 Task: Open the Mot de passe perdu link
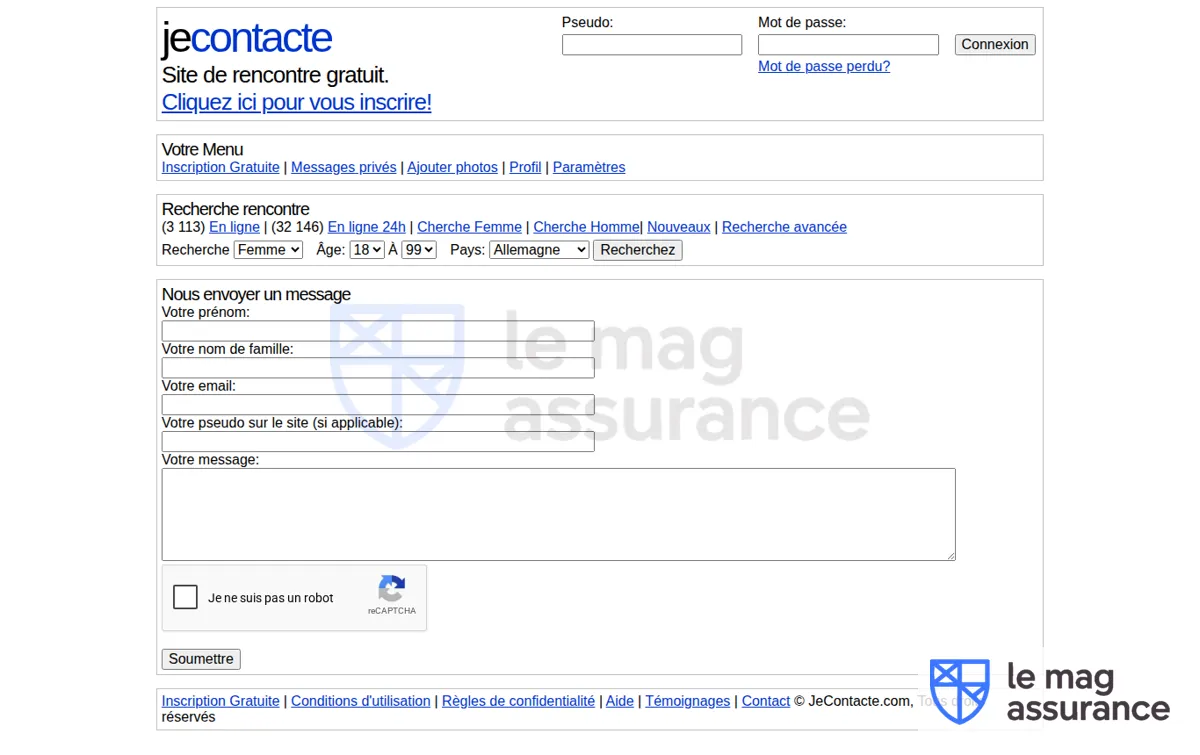pyautogui.click(x=824, y=67)
